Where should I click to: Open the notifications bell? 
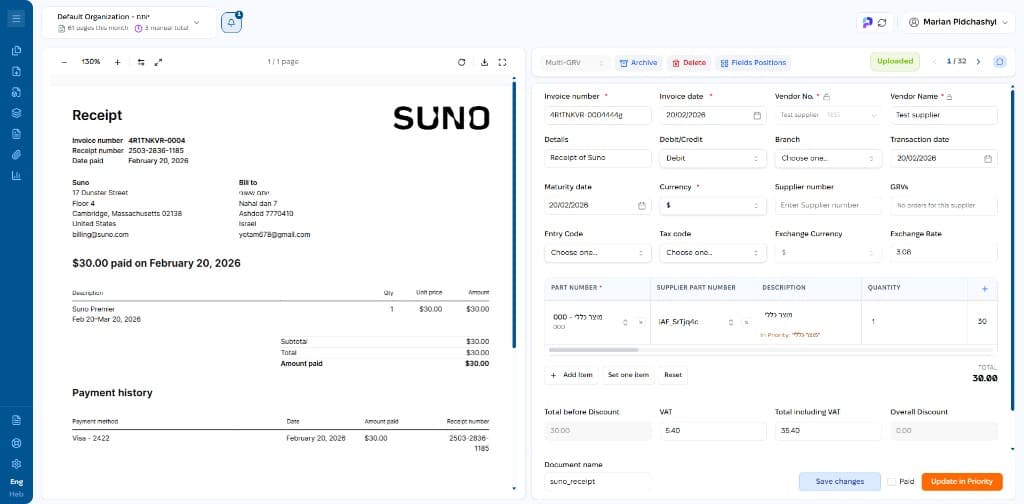point(231,22)
